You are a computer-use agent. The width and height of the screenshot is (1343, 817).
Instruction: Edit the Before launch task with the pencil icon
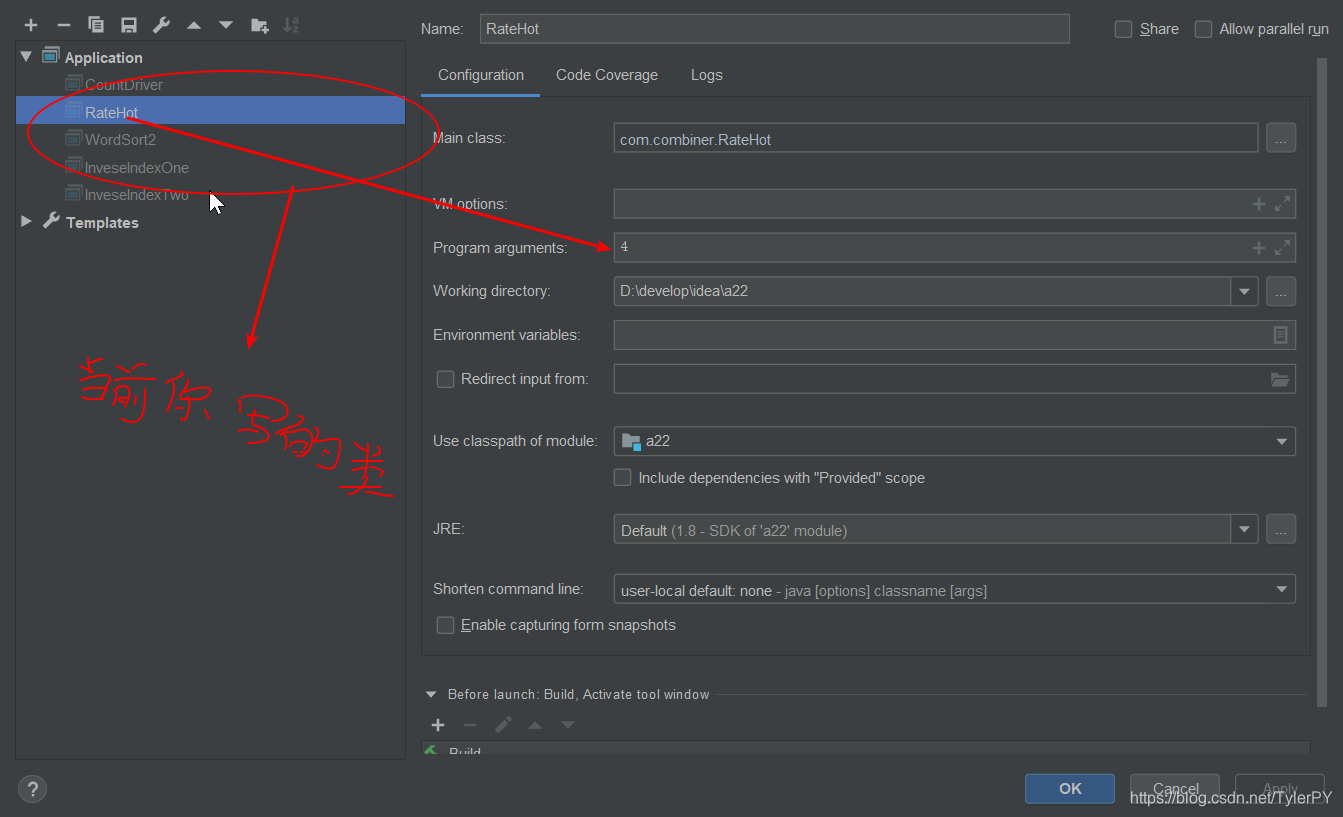coord(503,725)
